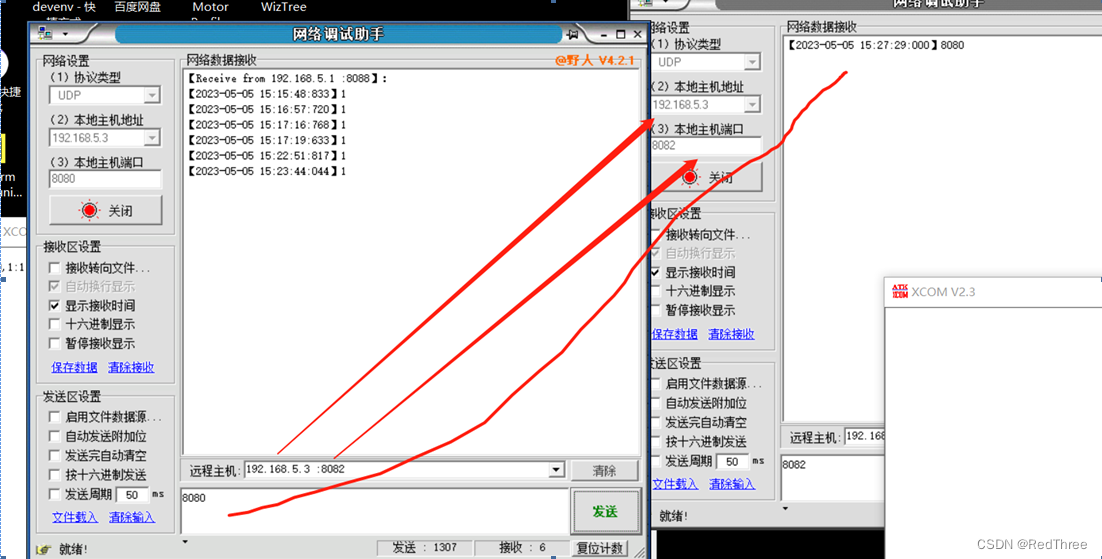Check 暂停接收显示 in the port-8080 window
The image size is (1102, 559).
[54, 343]
